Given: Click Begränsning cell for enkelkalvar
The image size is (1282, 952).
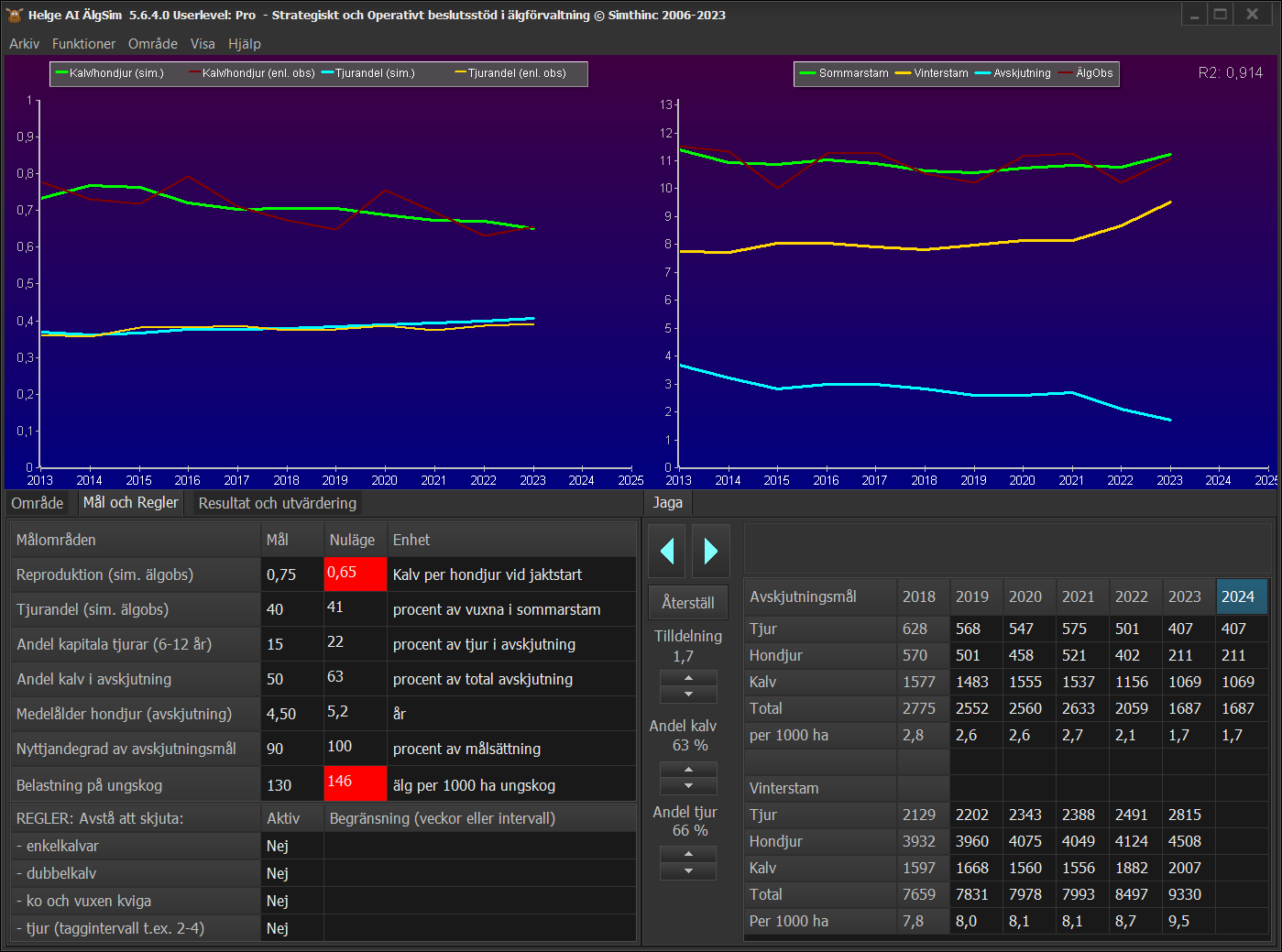Looking at the screenshot, I should tap(479, 846).
